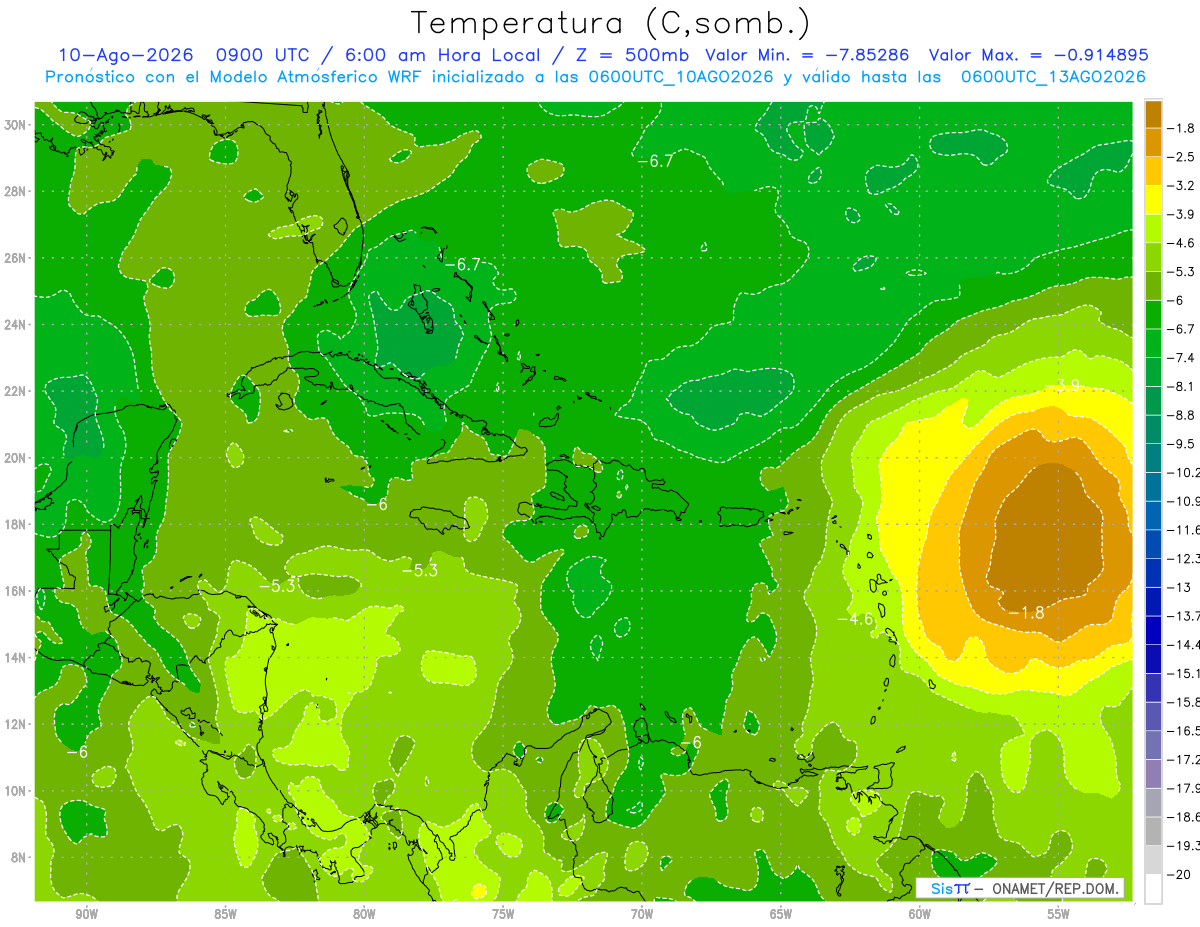Click the 28N latitude axis label

pyautogui.click(x=16, y=191)
